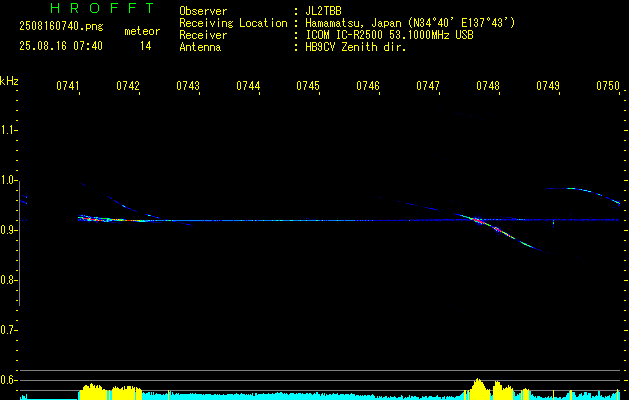The width and height of the screenshot is (629, 400).
Task: Click the 0748 time marker
Action: click(x=488, y=86)
